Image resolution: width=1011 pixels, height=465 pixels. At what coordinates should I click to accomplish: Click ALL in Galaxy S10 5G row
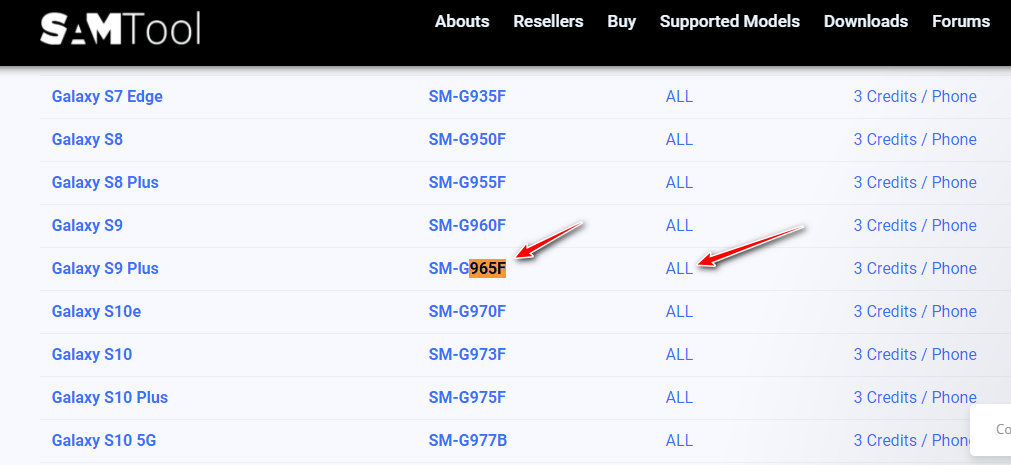point(679,441)
